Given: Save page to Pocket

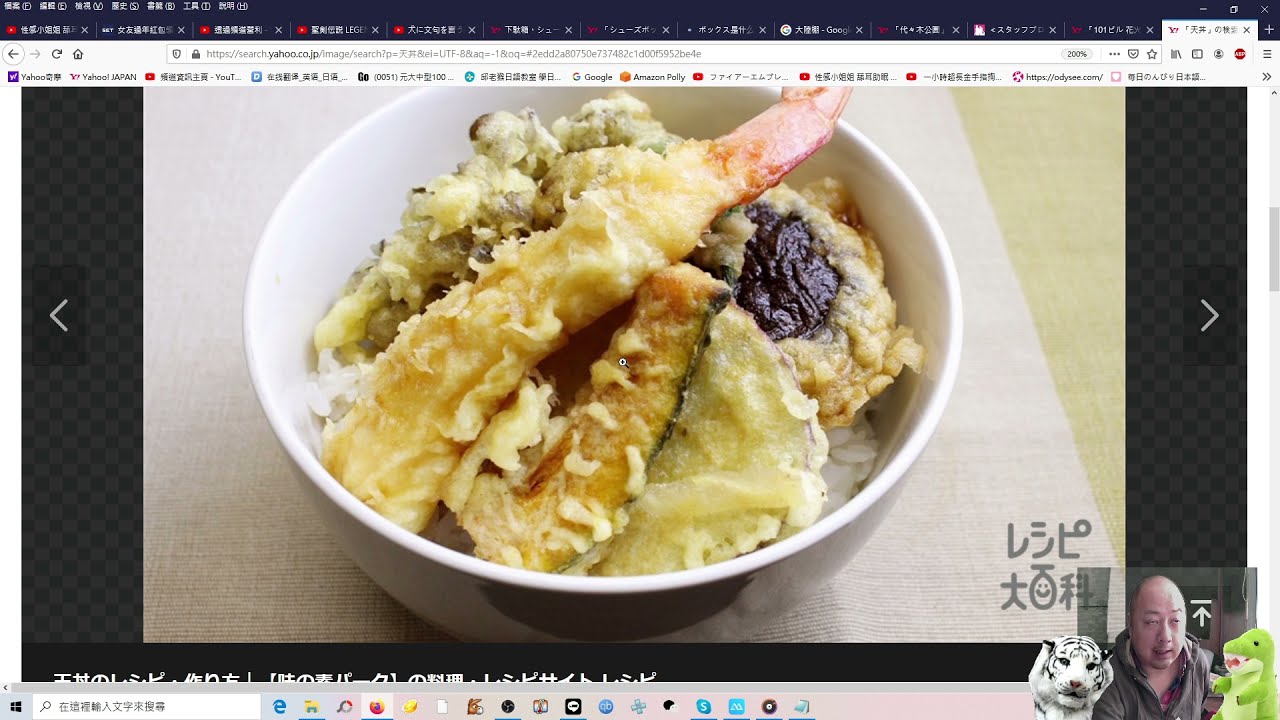Looking at the screenshot, I should click(1133, 54).
